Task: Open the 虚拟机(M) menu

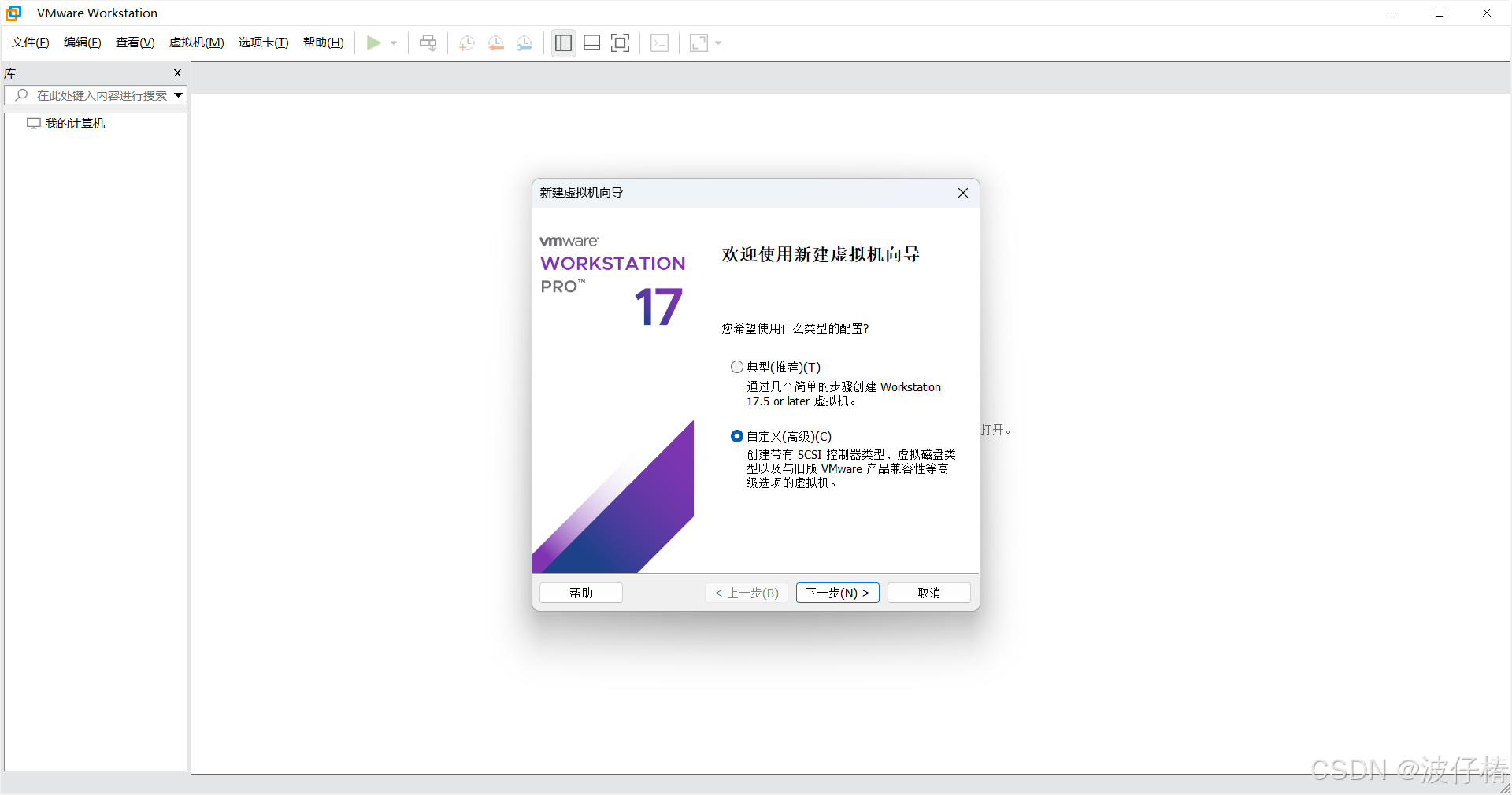Action: click(196, 43)
